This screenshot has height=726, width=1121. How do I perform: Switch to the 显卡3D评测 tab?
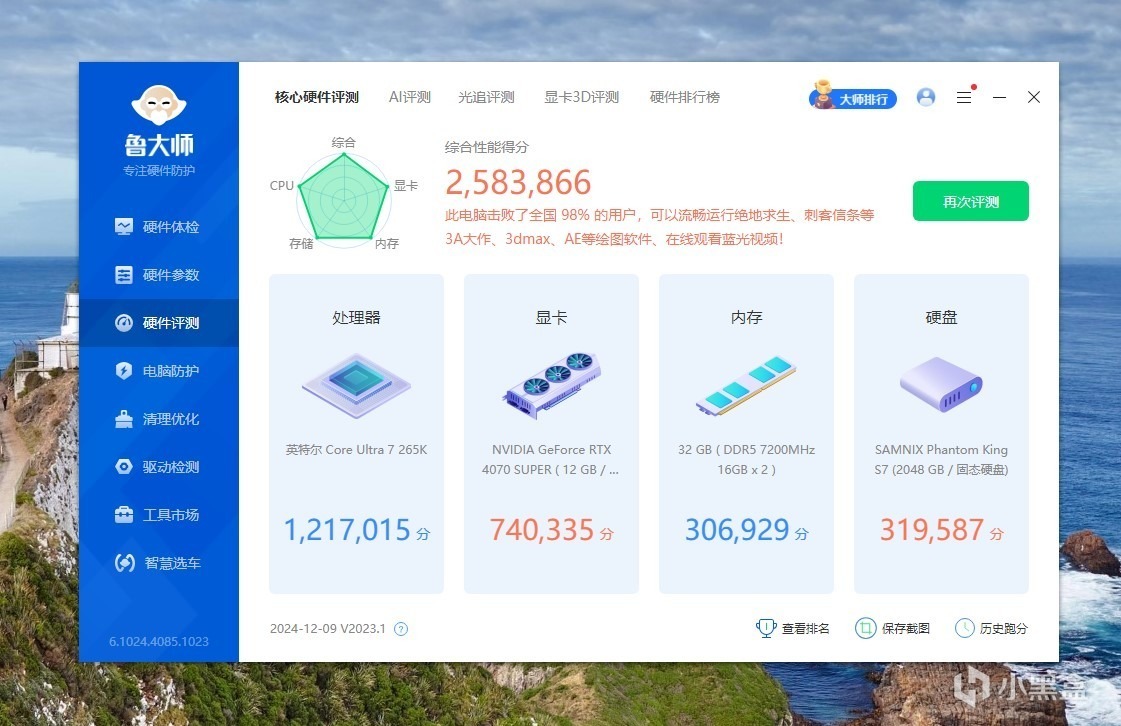pos(581,97)
